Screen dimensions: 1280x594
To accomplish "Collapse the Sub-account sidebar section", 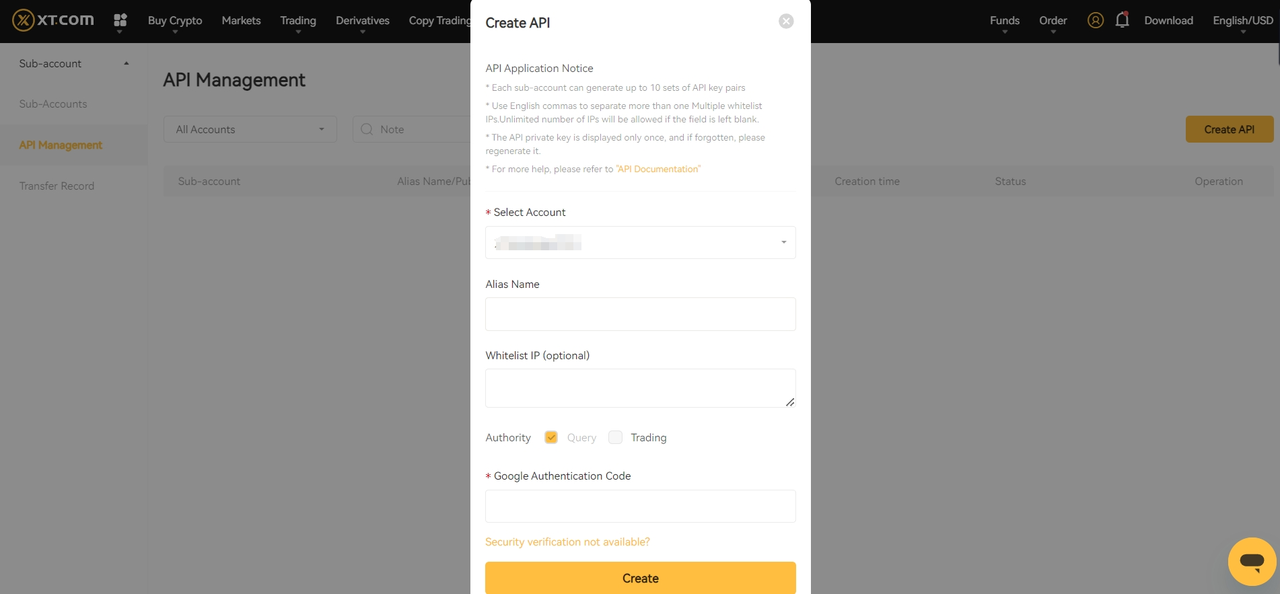I will [126, 64].
